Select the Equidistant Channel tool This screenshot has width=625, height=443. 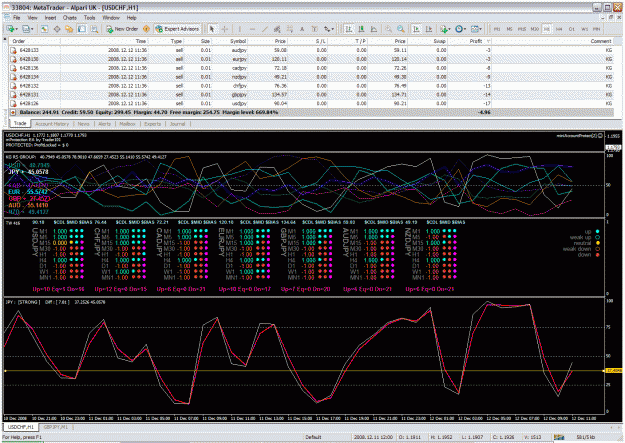pyautogui.click(x=277, y=29)
